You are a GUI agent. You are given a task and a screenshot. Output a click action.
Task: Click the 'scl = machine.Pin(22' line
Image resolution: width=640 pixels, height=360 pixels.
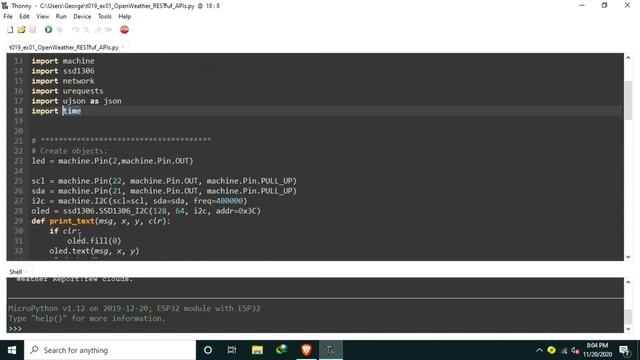(x=164, y=181)
